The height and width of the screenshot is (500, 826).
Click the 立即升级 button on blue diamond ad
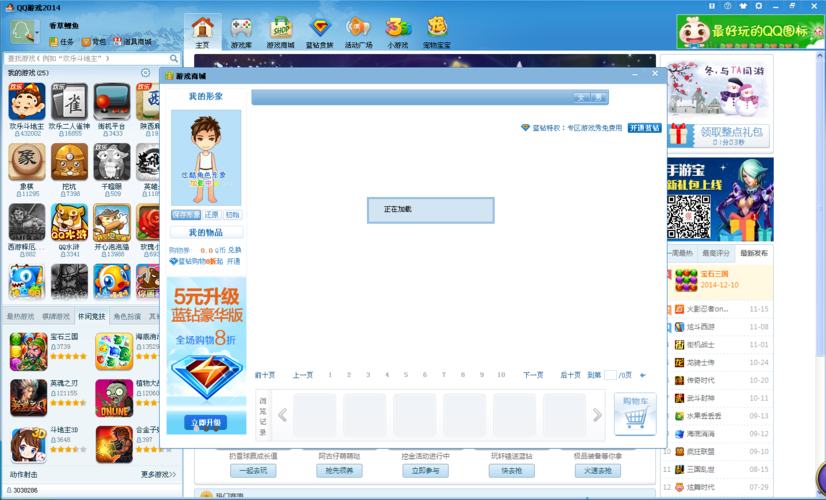(206, 423)
